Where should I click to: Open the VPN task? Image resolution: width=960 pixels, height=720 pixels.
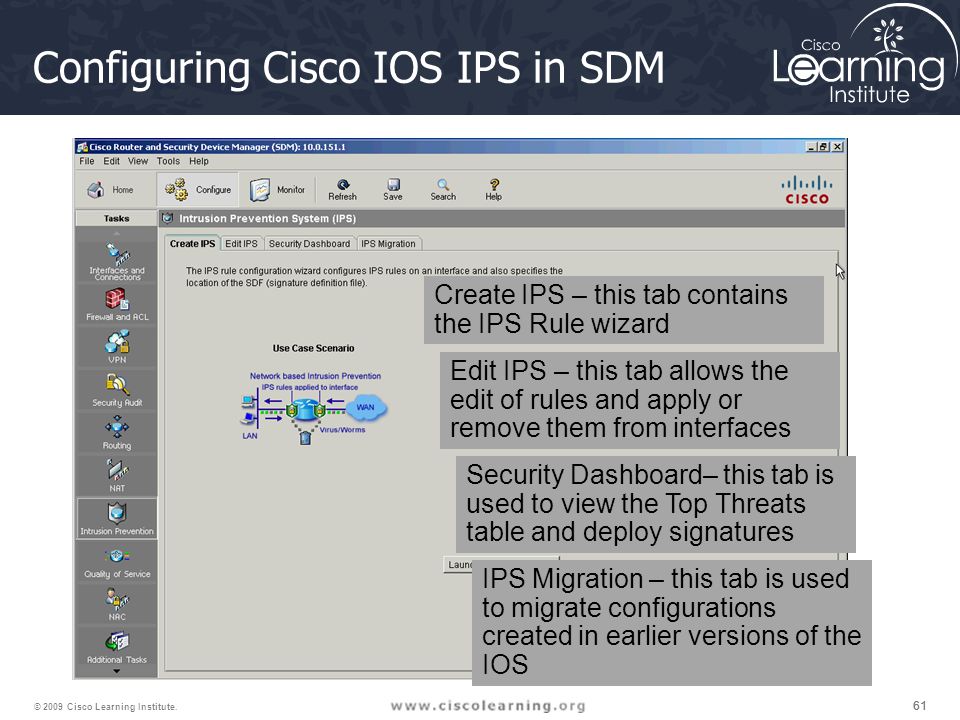(117, 347)
